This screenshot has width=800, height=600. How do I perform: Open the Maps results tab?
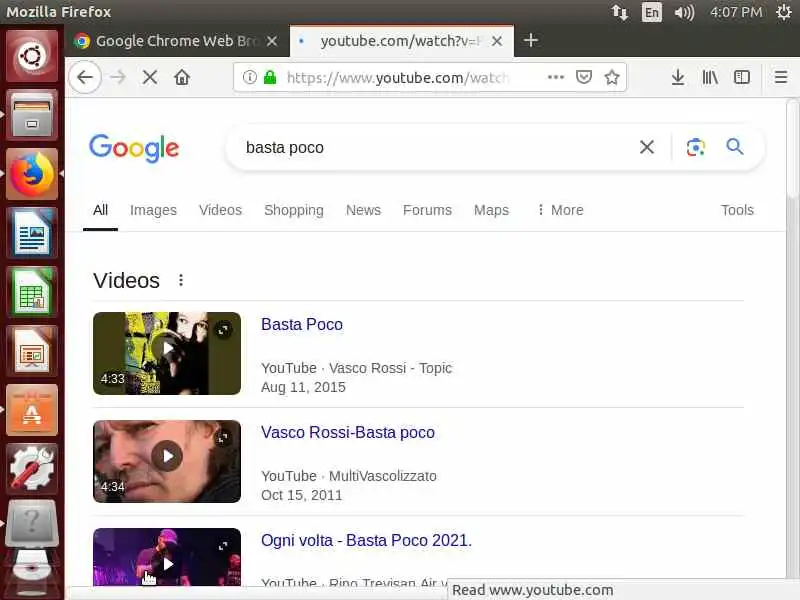pyautogui.click(x=491, y=210)
